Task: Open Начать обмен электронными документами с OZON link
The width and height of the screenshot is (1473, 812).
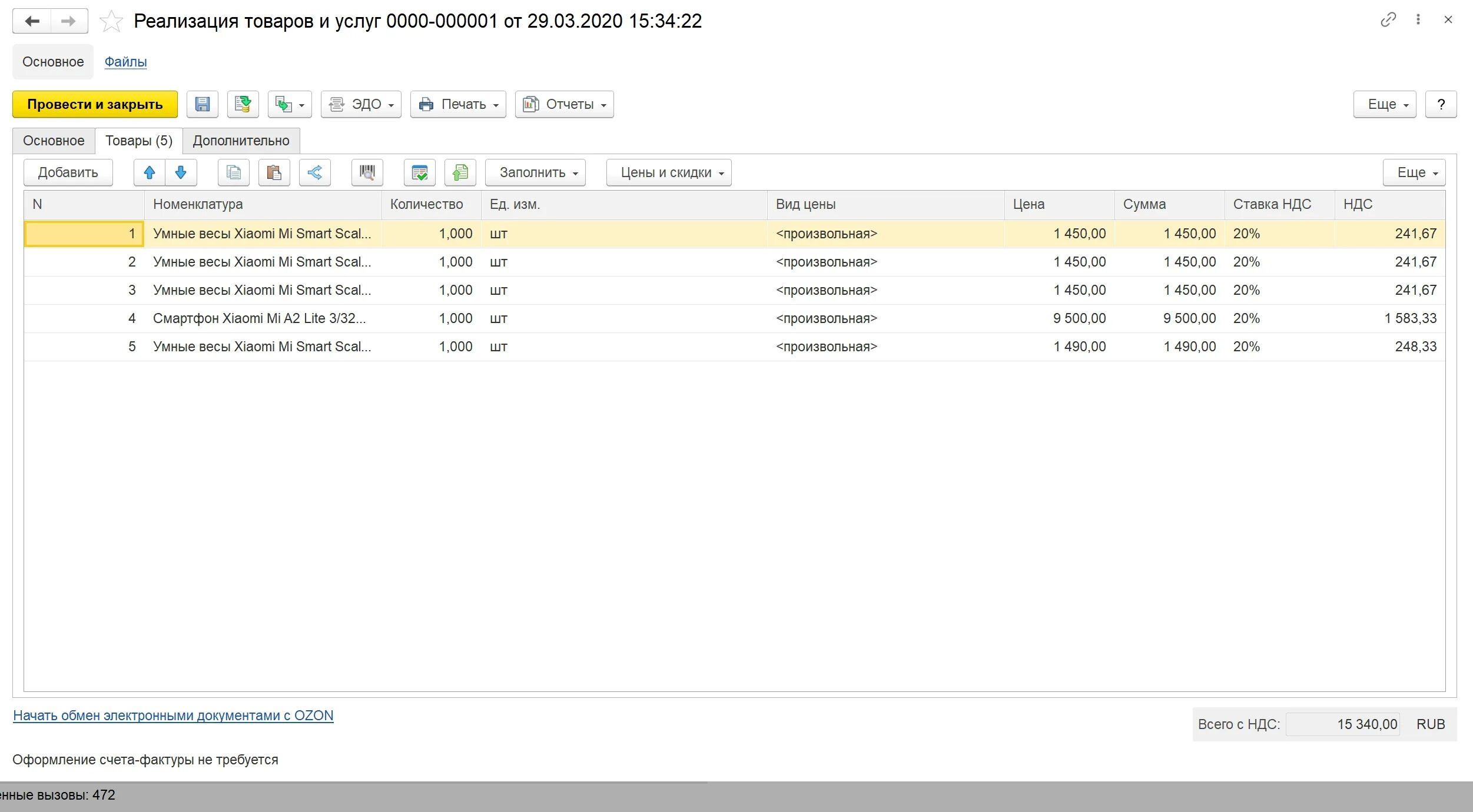Action: click(173, 716)
